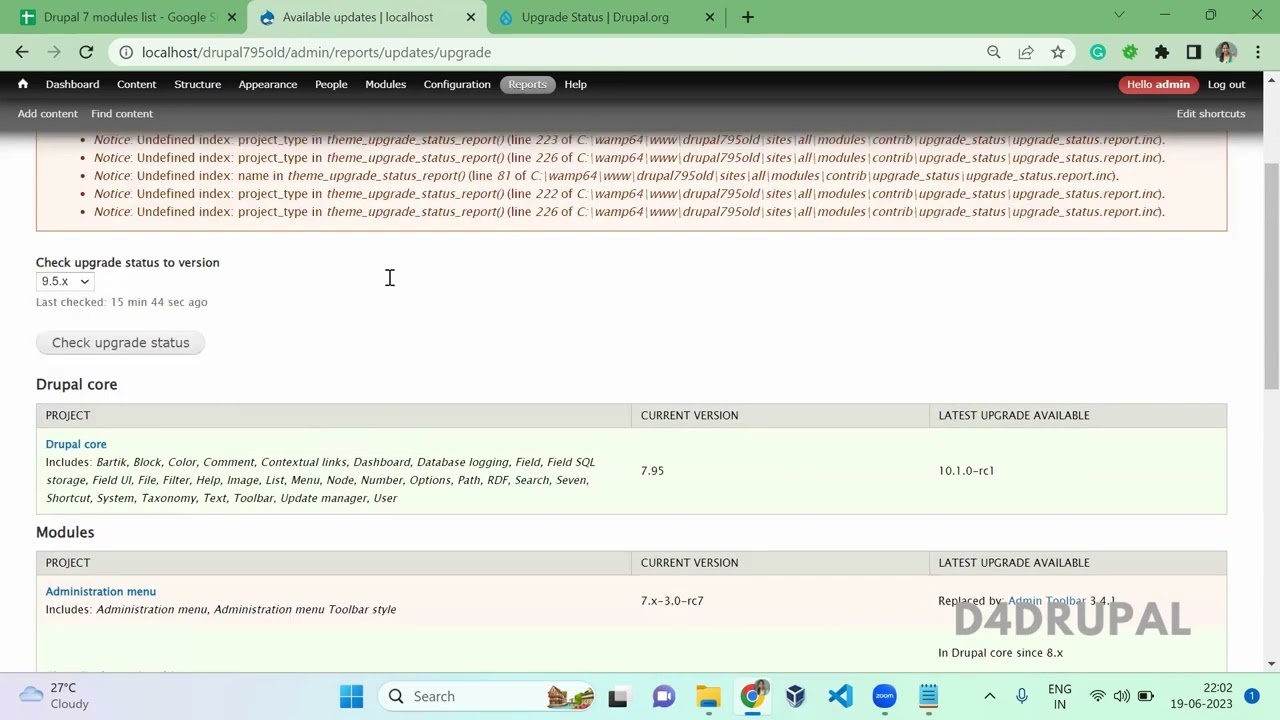This screenshot has height=720, width=1280.
Task: Open the Appearance admin menu item
Action: (x=267, y=84)
